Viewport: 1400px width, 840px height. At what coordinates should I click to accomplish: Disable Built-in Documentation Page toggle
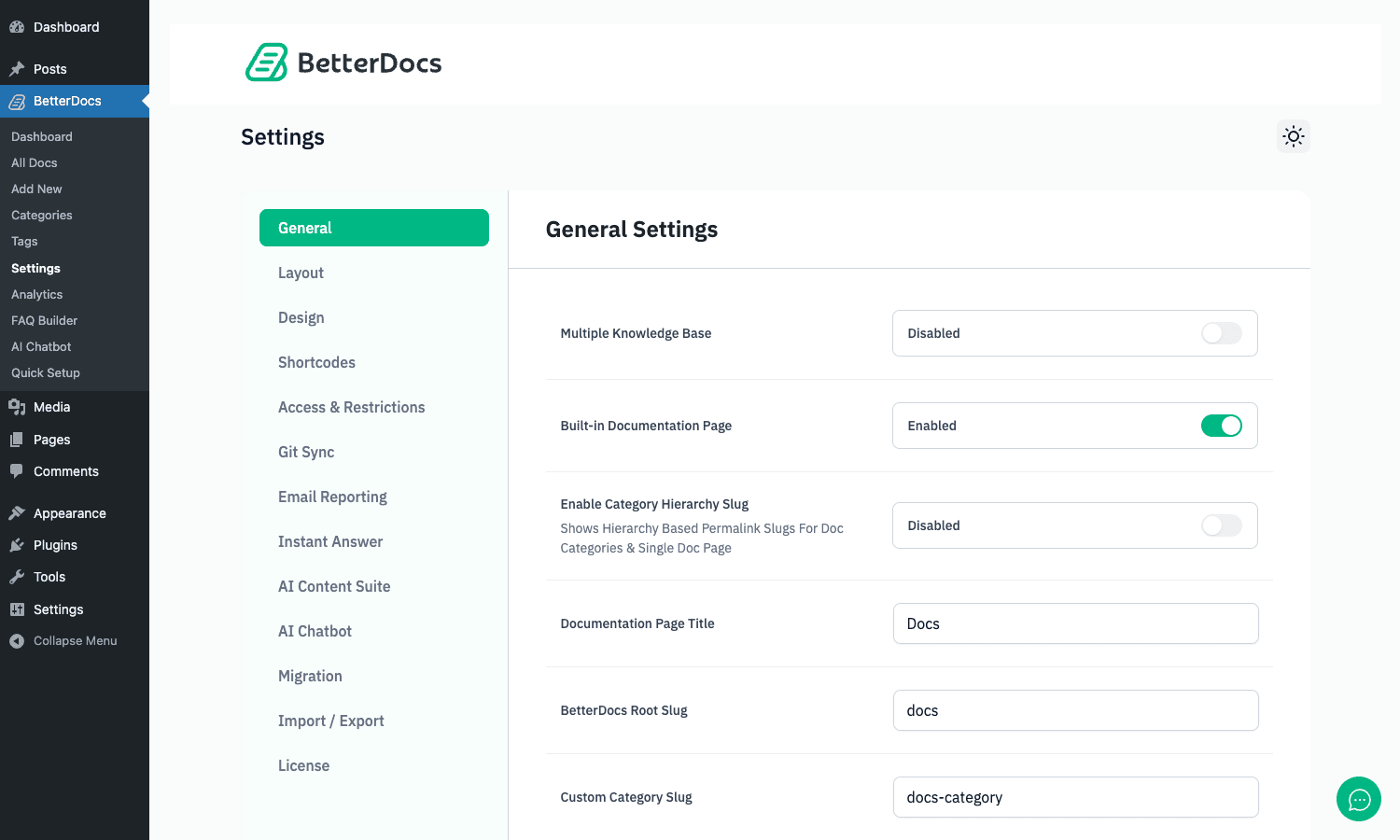click(x=1222, y=426)
